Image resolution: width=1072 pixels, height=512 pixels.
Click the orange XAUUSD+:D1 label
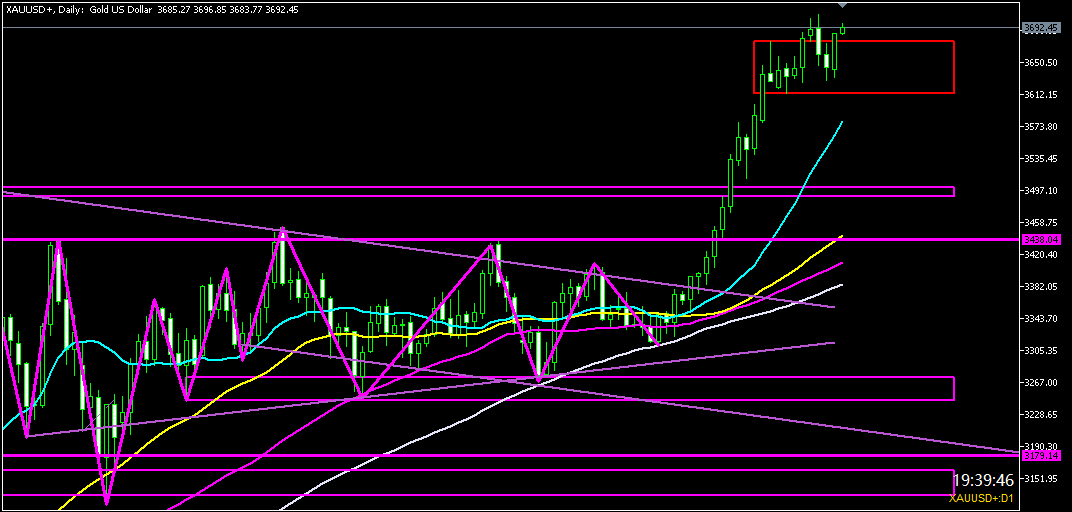click(x=982, y=498)
